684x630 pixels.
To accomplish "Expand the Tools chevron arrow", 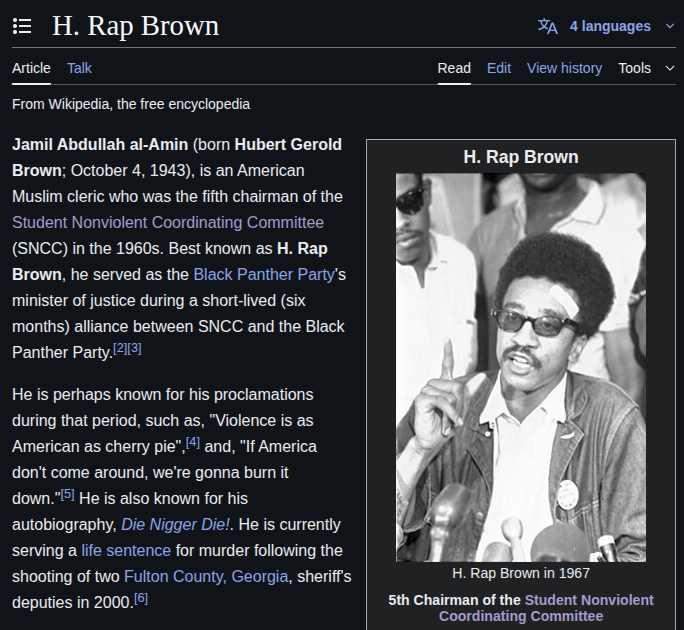I will [x=670, y=68].
